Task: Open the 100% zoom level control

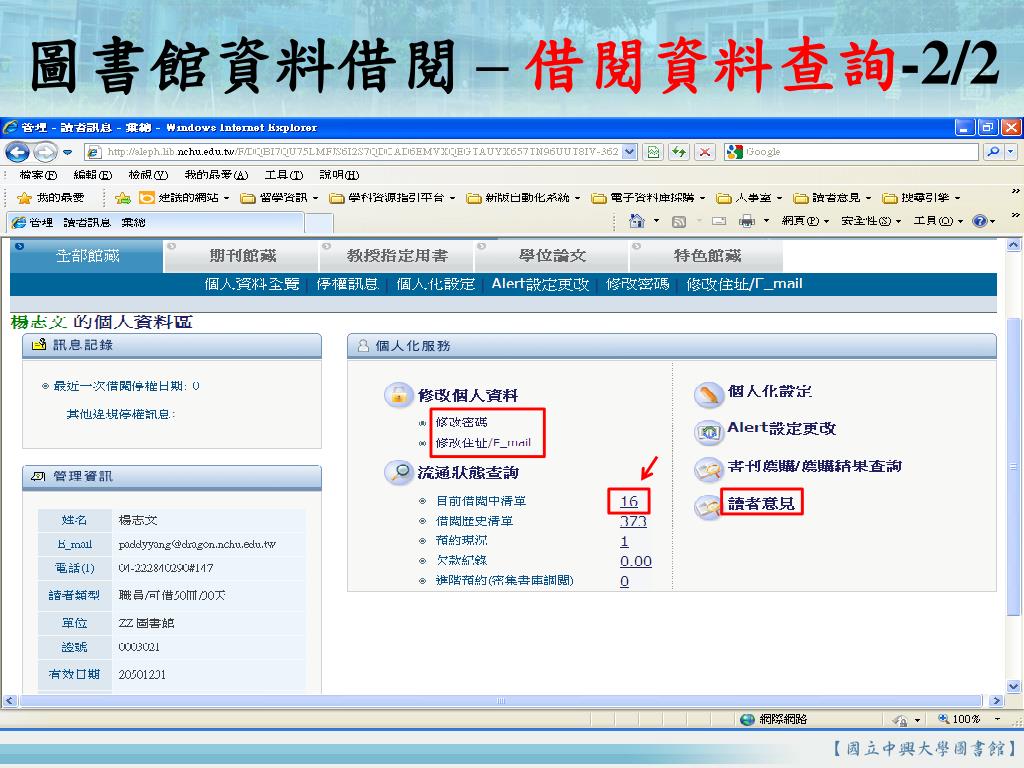Action: (x=968, y=719)
